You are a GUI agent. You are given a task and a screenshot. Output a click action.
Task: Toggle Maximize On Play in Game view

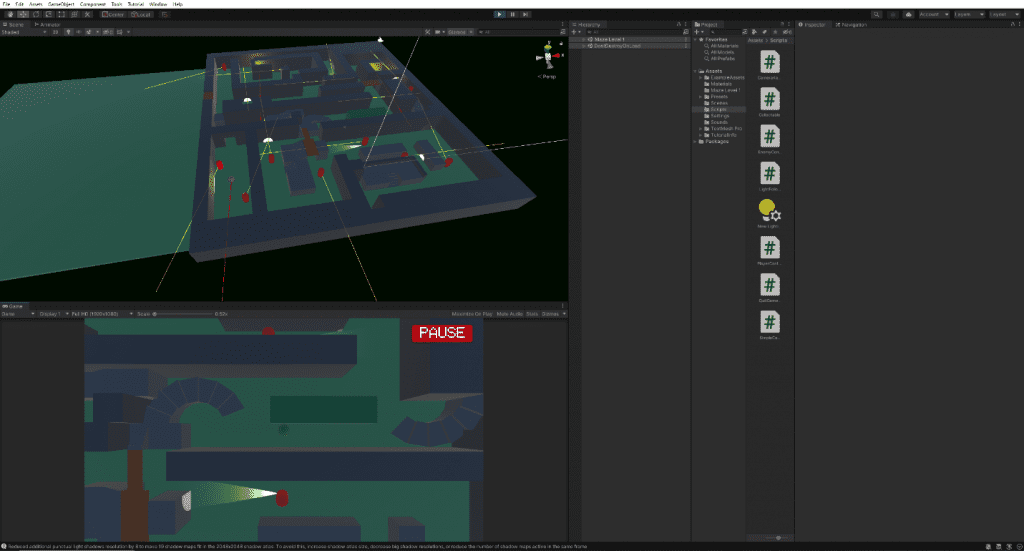coord(473,313)
